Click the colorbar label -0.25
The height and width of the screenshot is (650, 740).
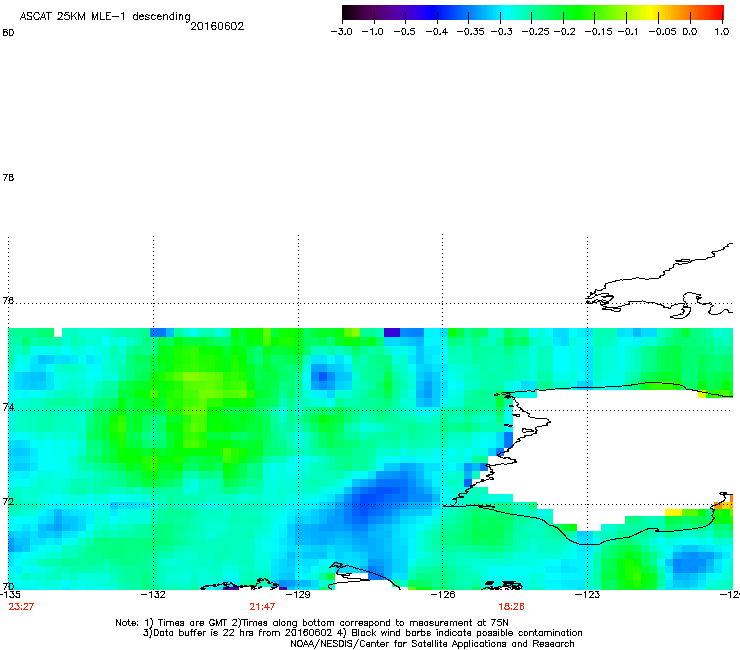coord(536,32)
